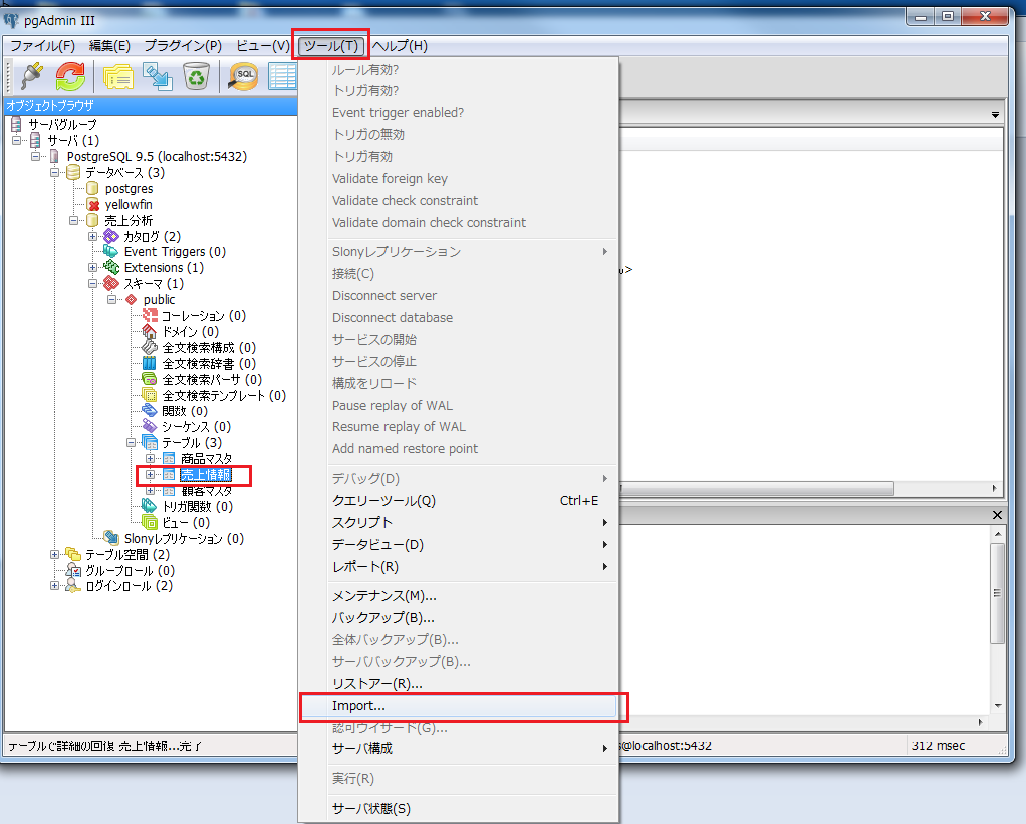Select the グループロール (0) node
Screen dimensions: 1026x824
(x=130, y=571)
